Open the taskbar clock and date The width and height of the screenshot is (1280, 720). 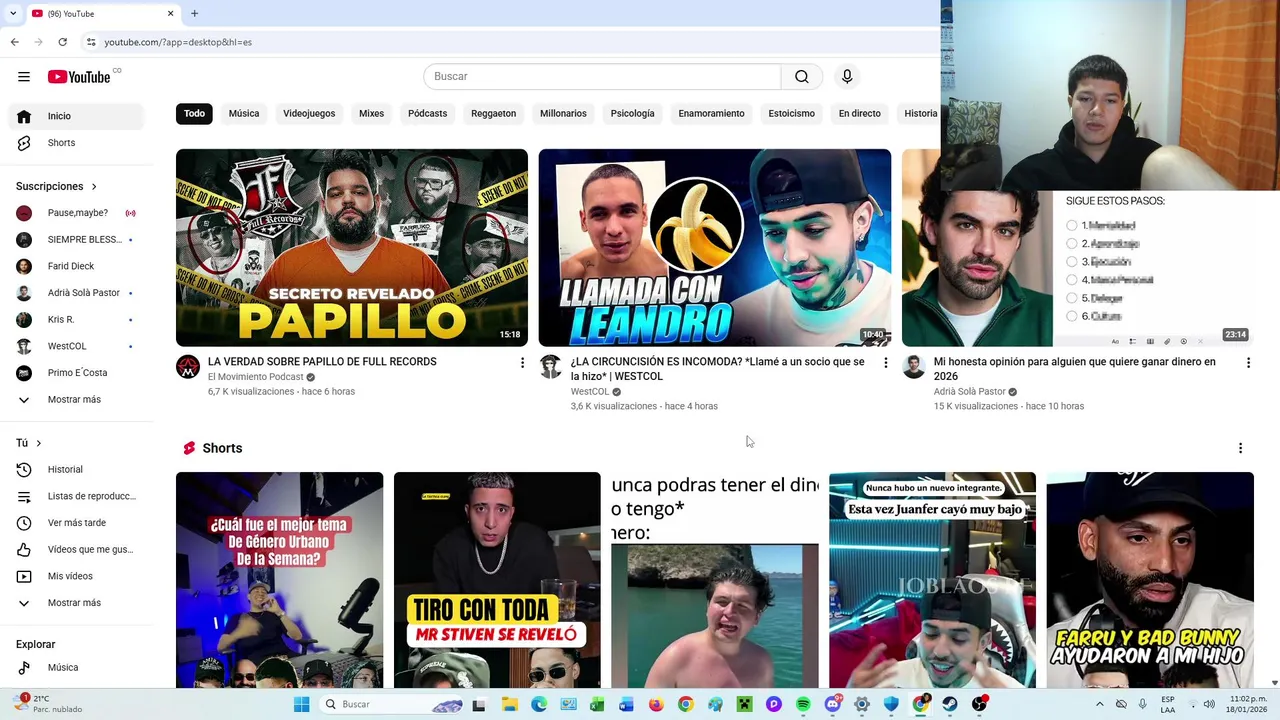tap(1247, 704)
